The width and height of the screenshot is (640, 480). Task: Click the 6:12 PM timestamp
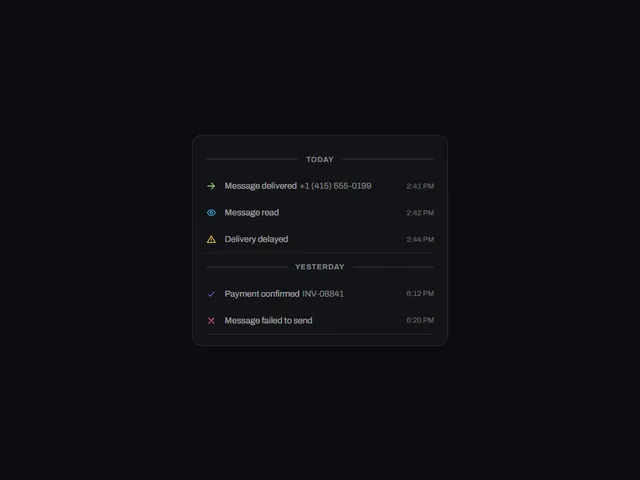point(420,293)
